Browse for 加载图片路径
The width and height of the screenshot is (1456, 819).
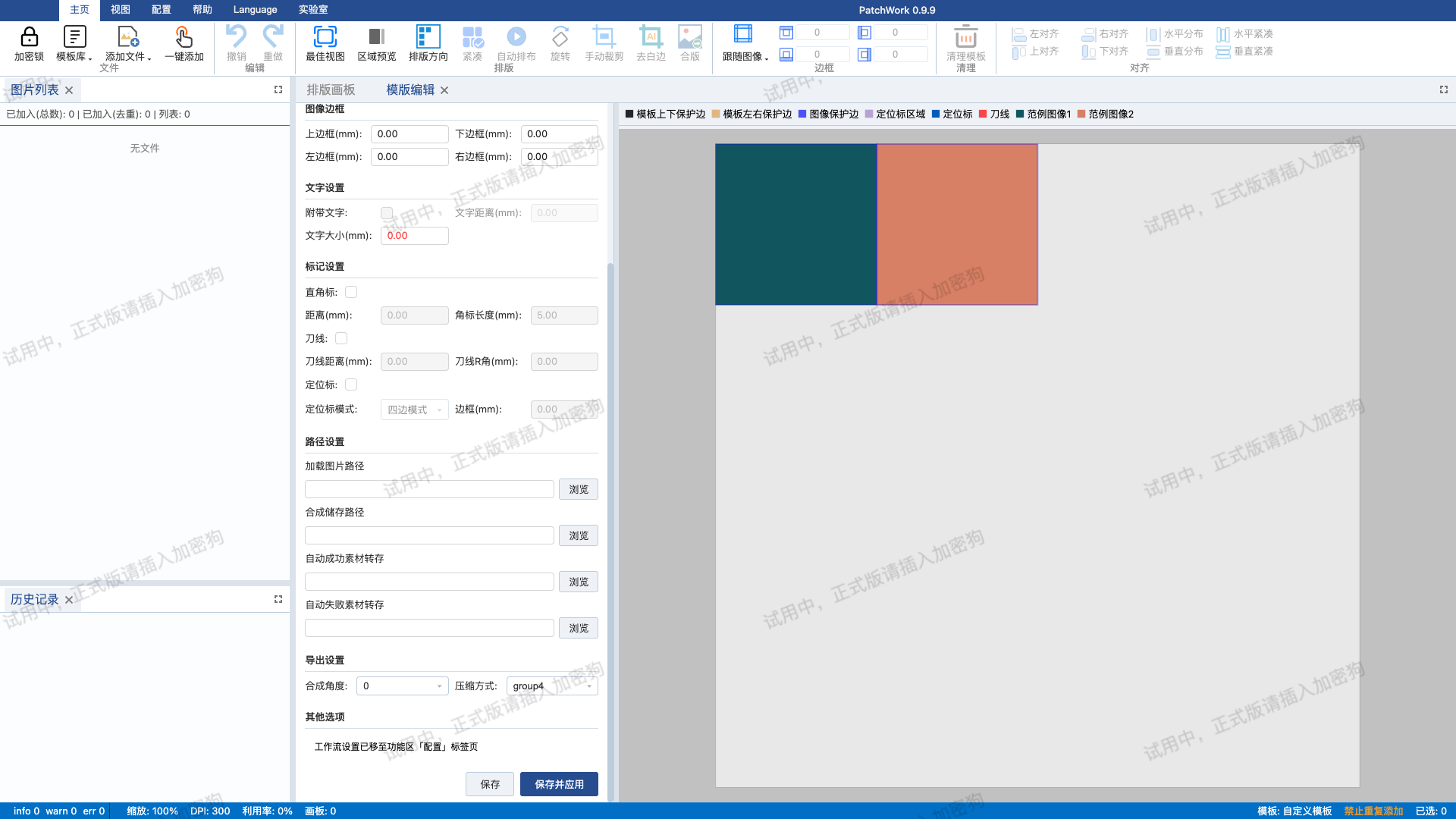point(579,490)
